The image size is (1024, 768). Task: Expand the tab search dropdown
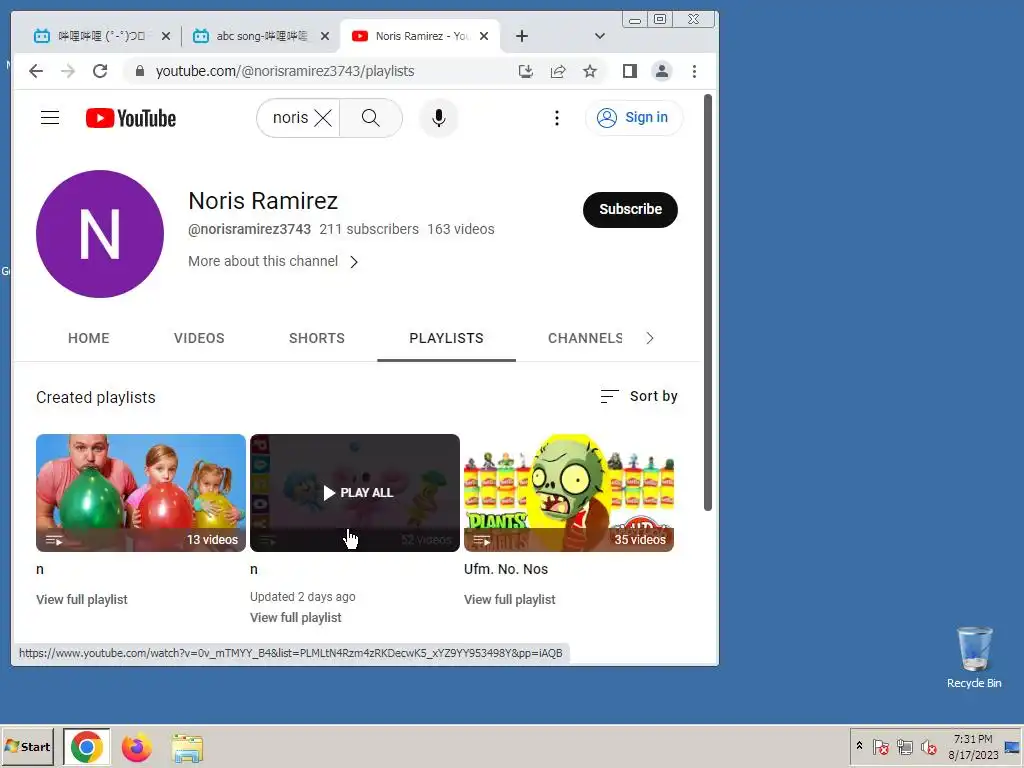point(600,36)
